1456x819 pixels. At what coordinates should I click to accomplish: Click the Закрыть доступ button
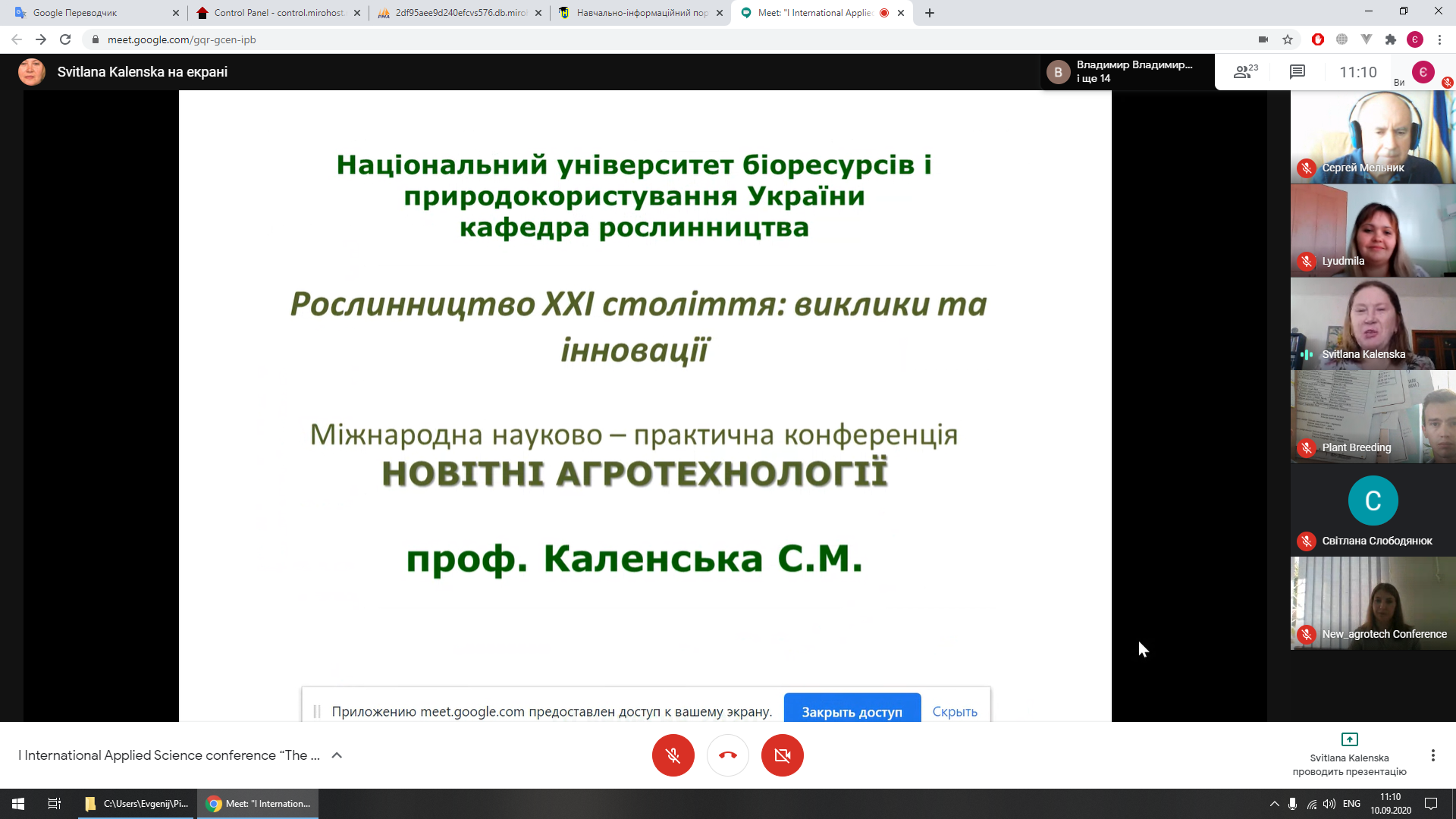852,711
